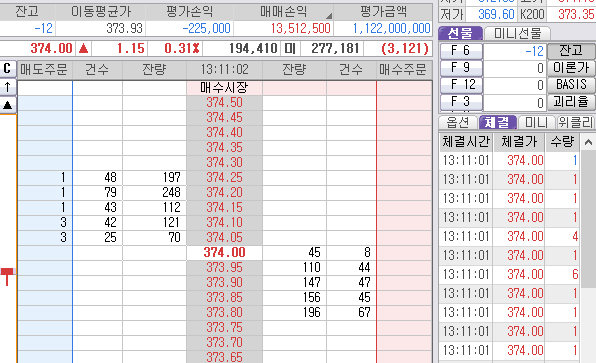Click price 374.40 in the ladder

224,133
